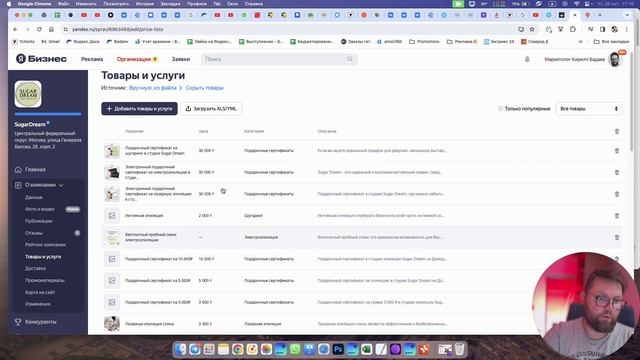Open the 'Все товары' filter dropdown

point(589,109)
